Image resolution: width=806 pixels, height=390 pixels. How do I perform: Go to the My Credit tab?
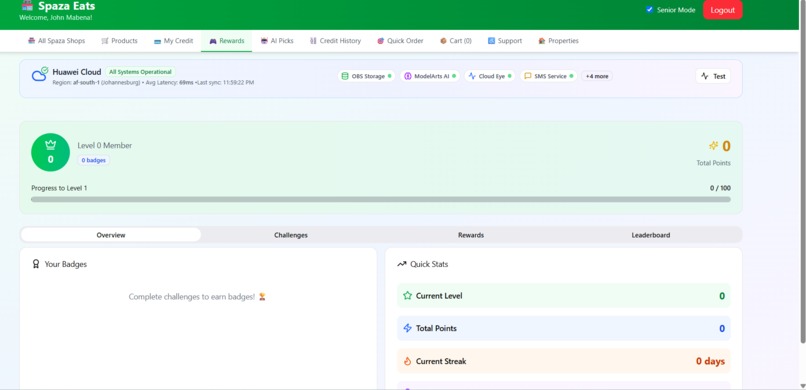[x=174, y=41]
